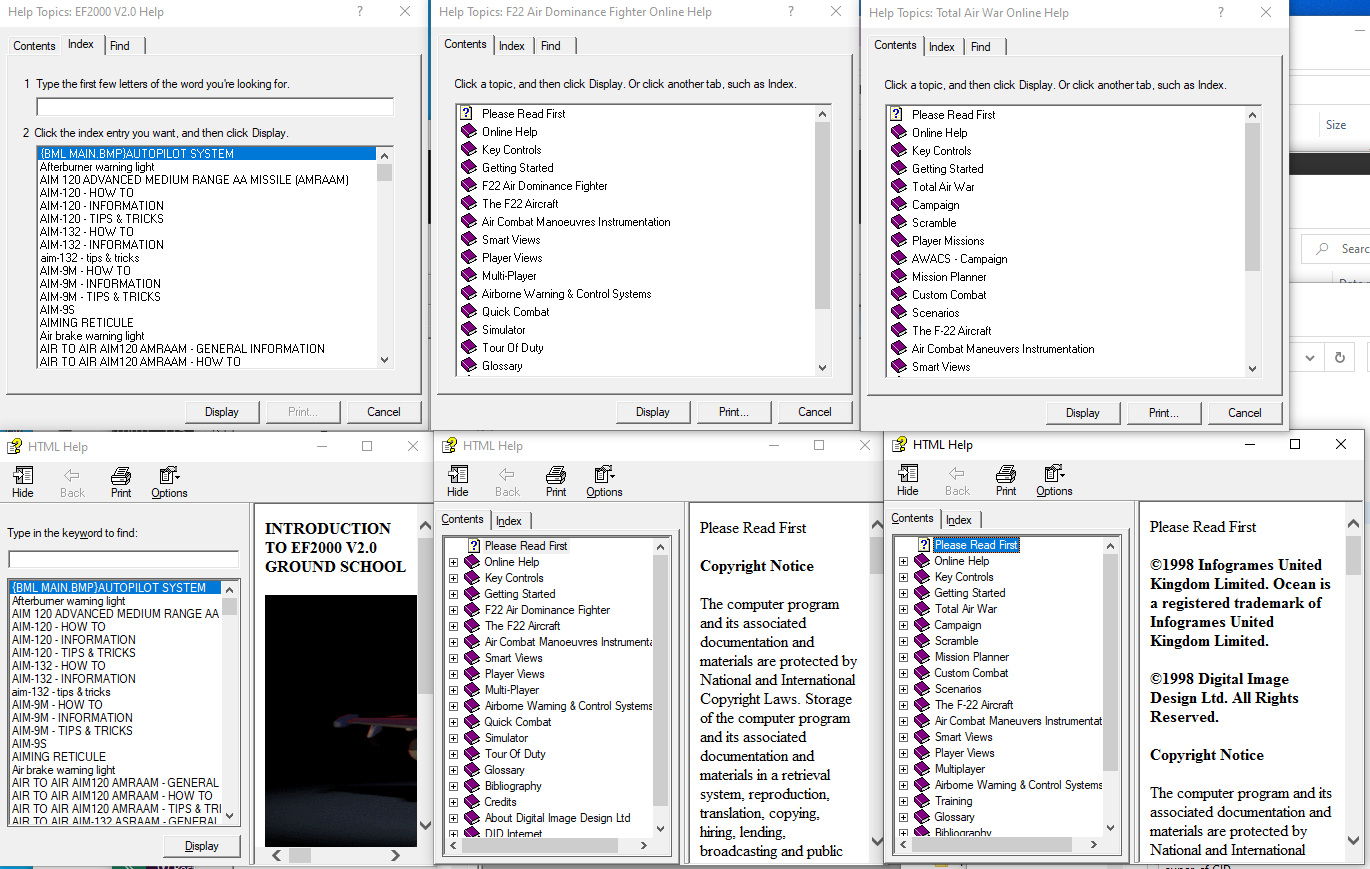1370x869 pixels.
Task: Switch to Index tab in F22 Help Topics
Action: [x=512, y=46]
